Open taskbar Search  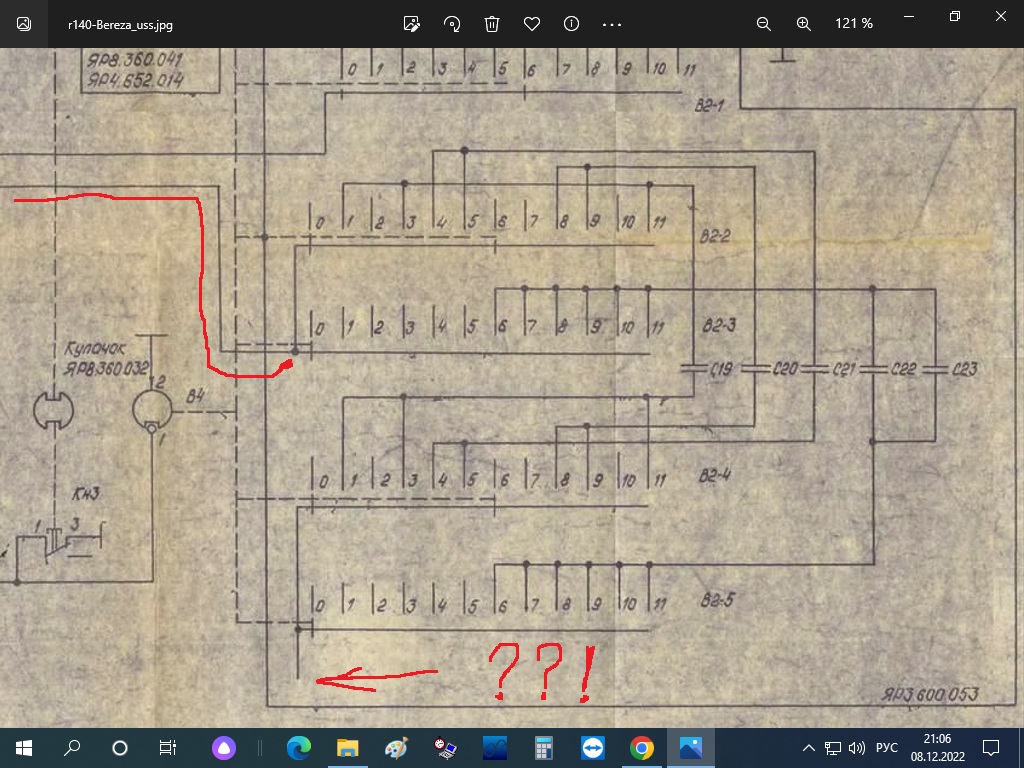[72, 747]
